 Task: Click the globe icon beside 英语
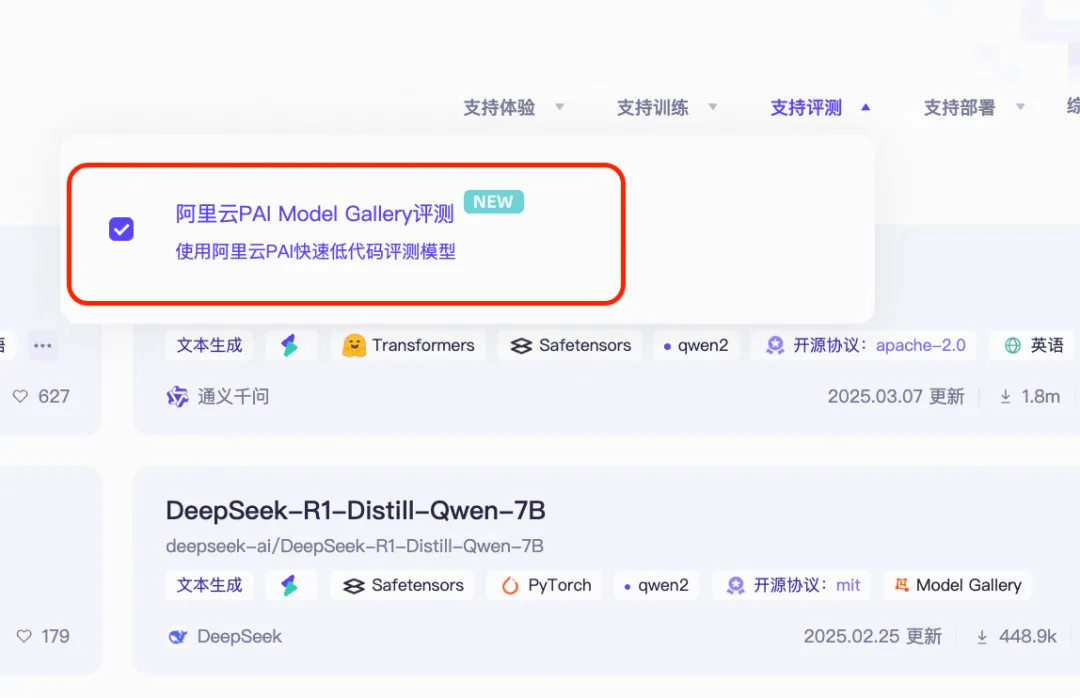click(x=1012, y=345)
